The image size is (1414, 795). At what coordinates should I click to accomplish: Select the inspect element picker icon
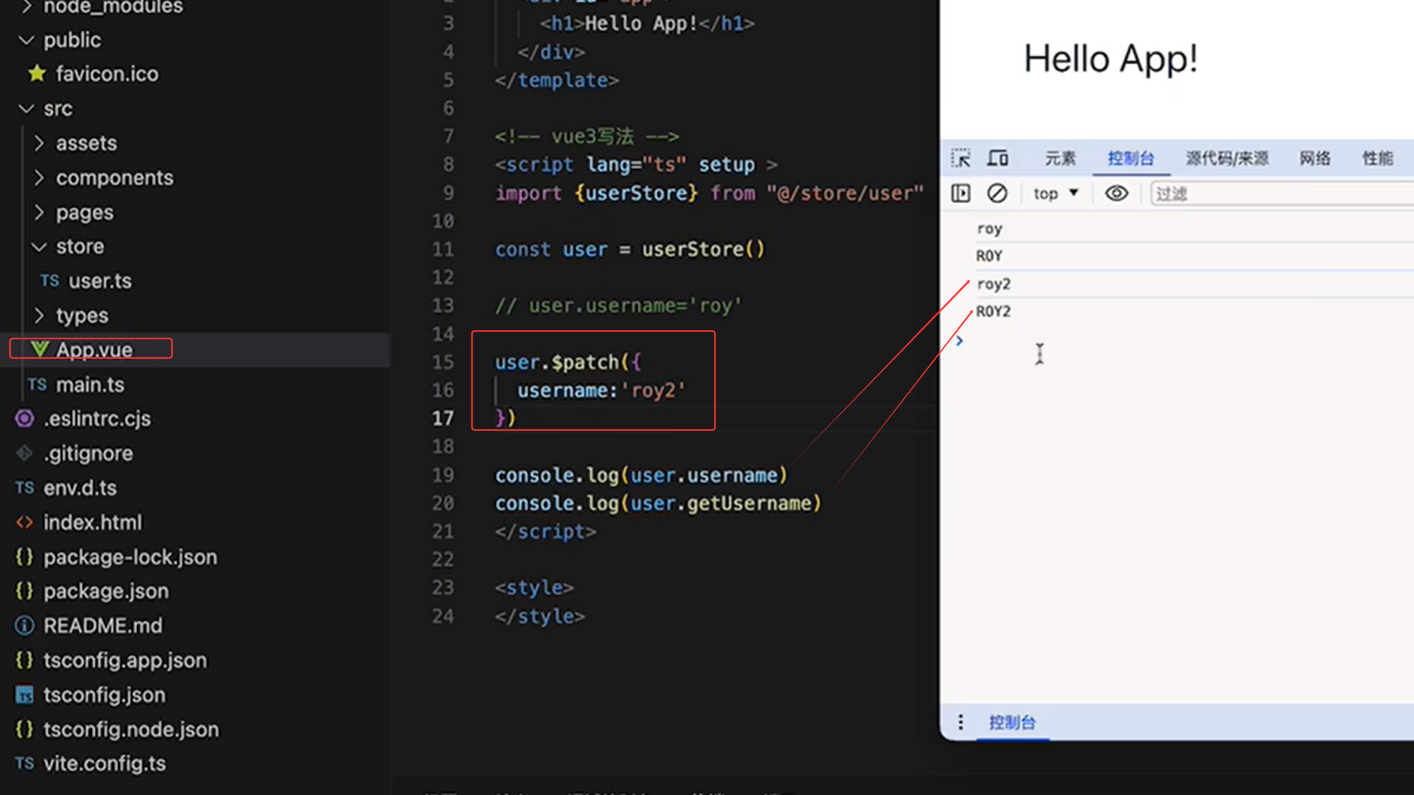[961, 158]
